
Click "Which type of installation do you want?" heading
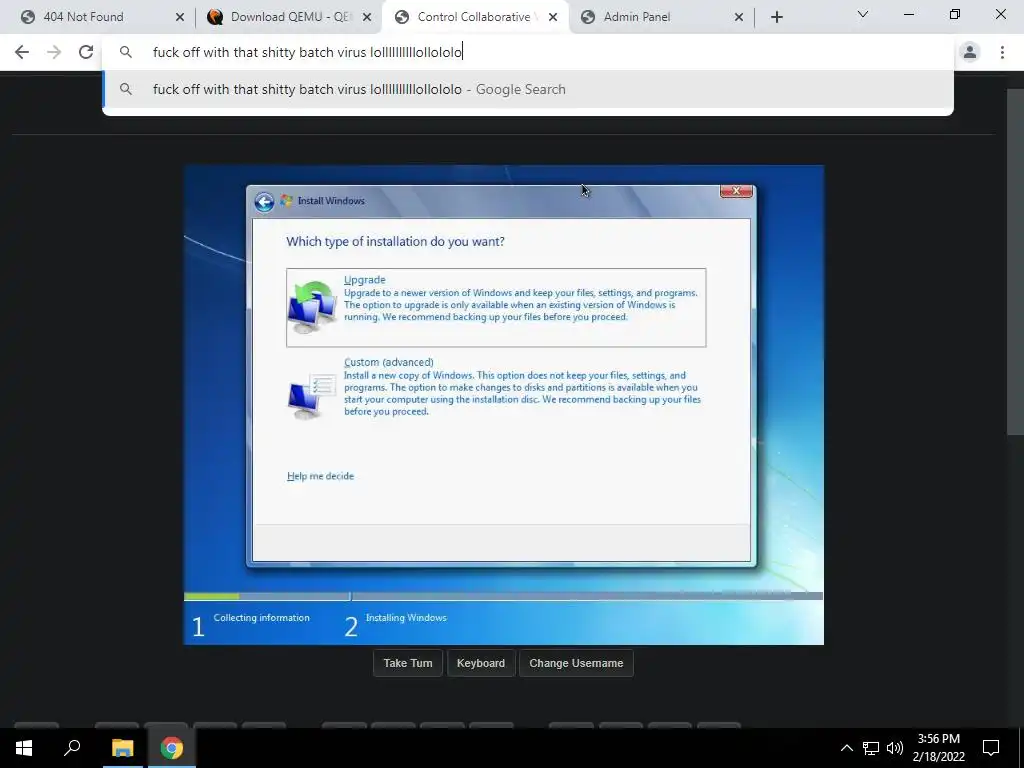[x=395, y=242]
